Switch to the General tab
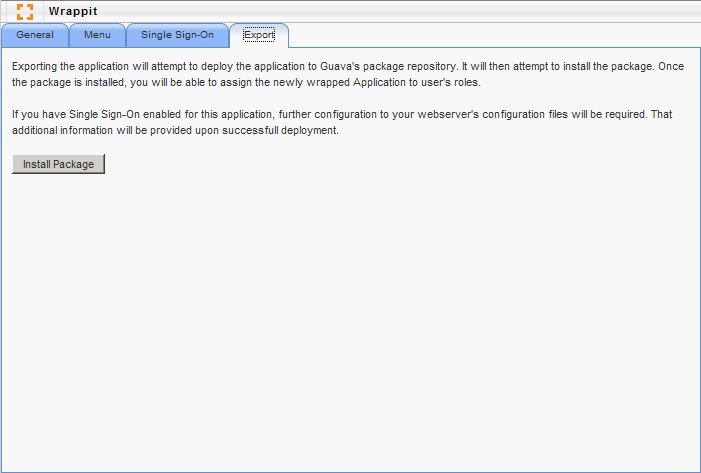The width and height of the screenshot is (701, 473). click(x=35, y=36)
